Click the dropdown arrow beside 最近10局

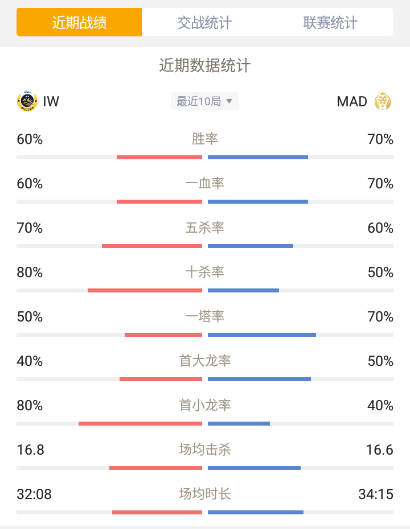click(229, 101)
